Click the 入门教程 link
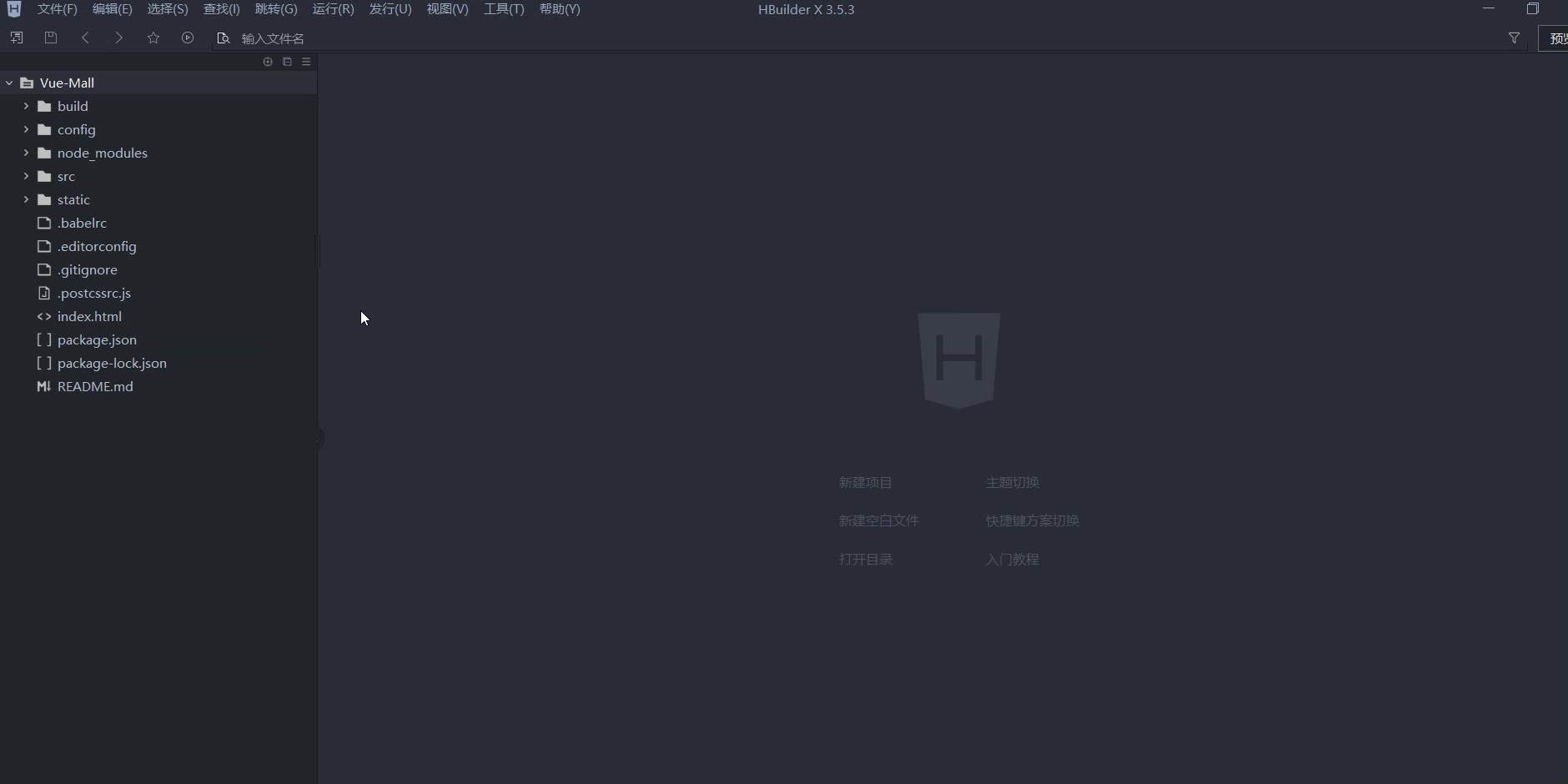 coord(1012,559)
